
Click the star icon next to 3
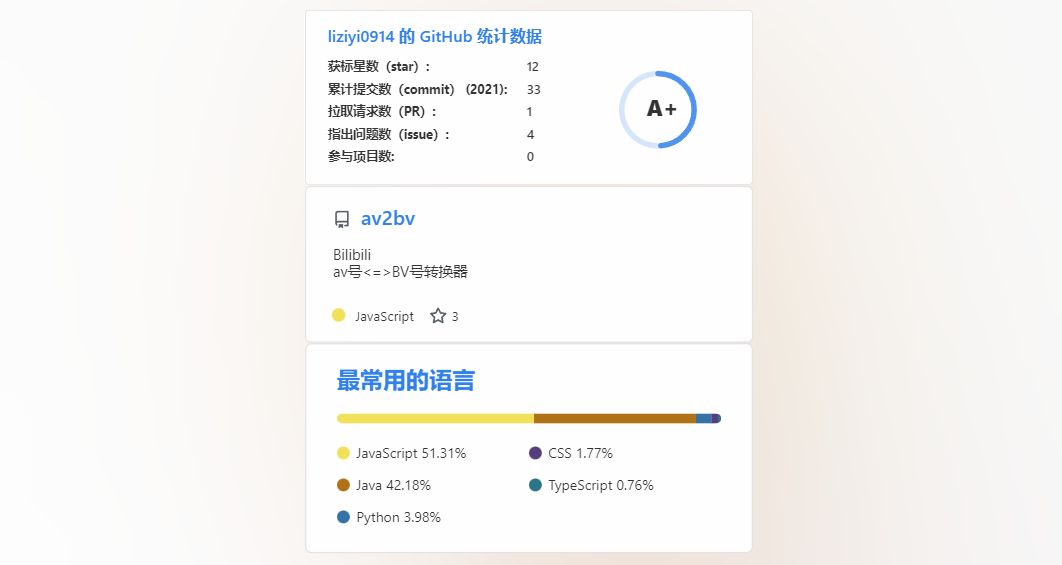click(x=438, y=316)
